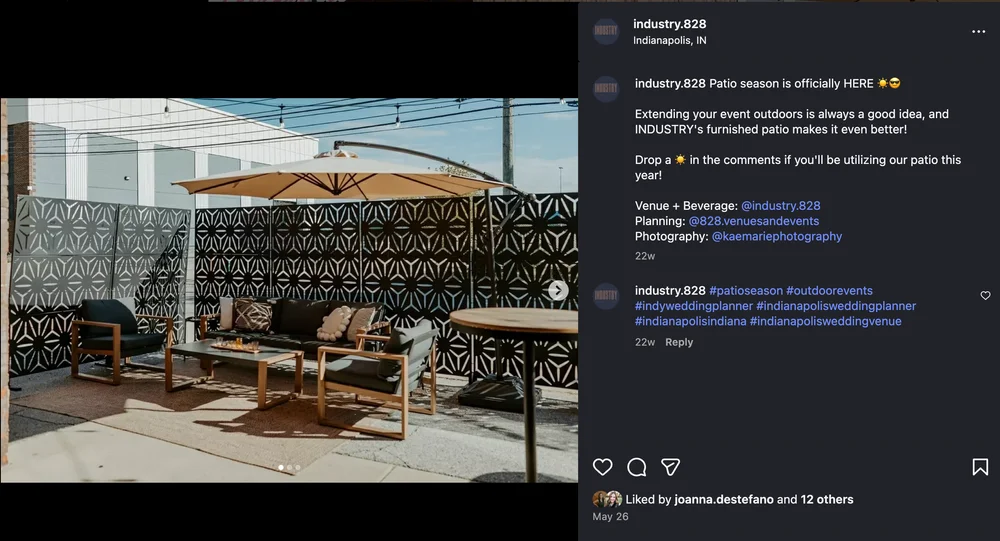Go to next photo with arrow button

pyautogui.click(x=558, y=290)
